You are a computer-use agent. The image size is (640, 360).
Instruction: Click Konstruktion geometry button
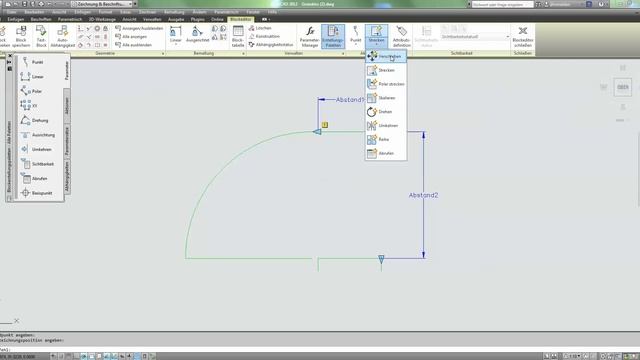(x=264, y=36)
